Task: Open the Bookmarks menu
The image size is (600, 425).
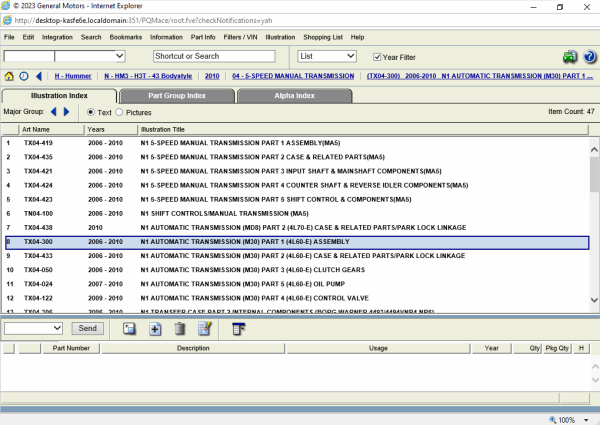Action: pos(125,37)
